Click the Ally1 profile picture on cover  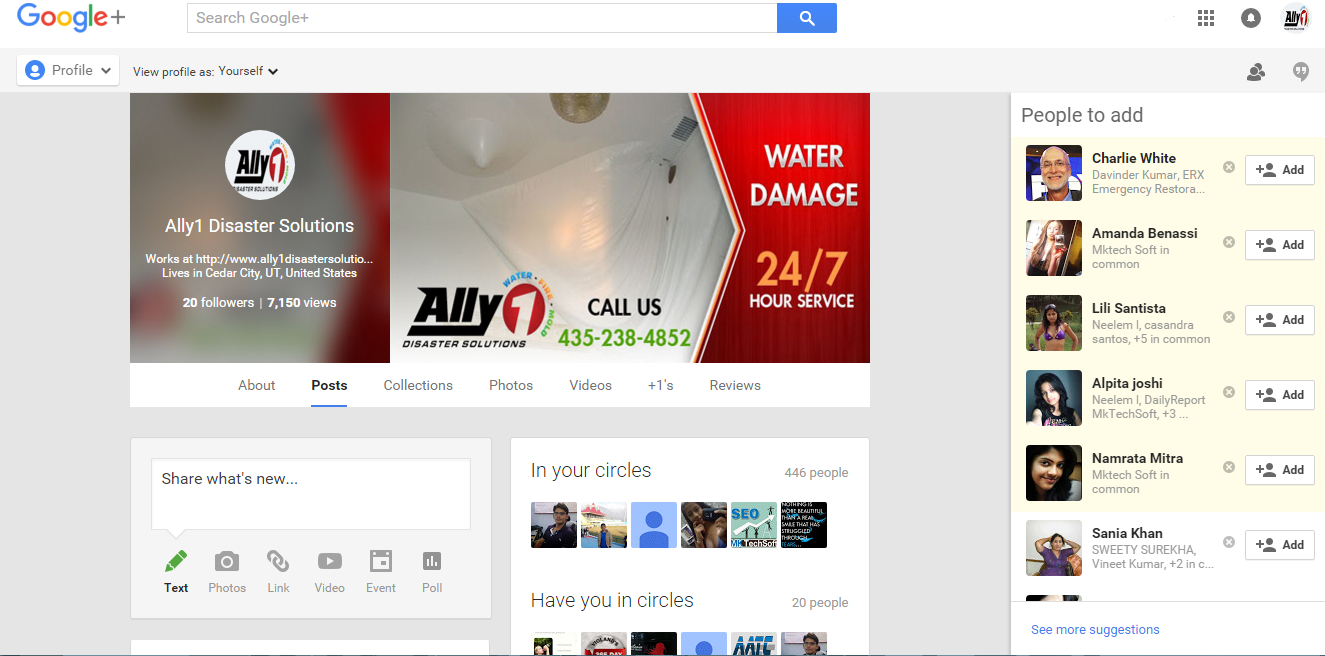(260, 165)
